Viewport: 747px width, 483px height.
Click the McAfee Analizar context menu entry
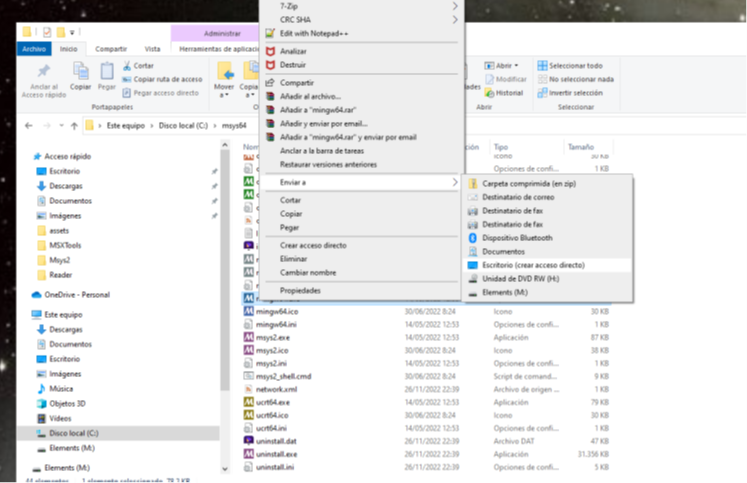293,50
